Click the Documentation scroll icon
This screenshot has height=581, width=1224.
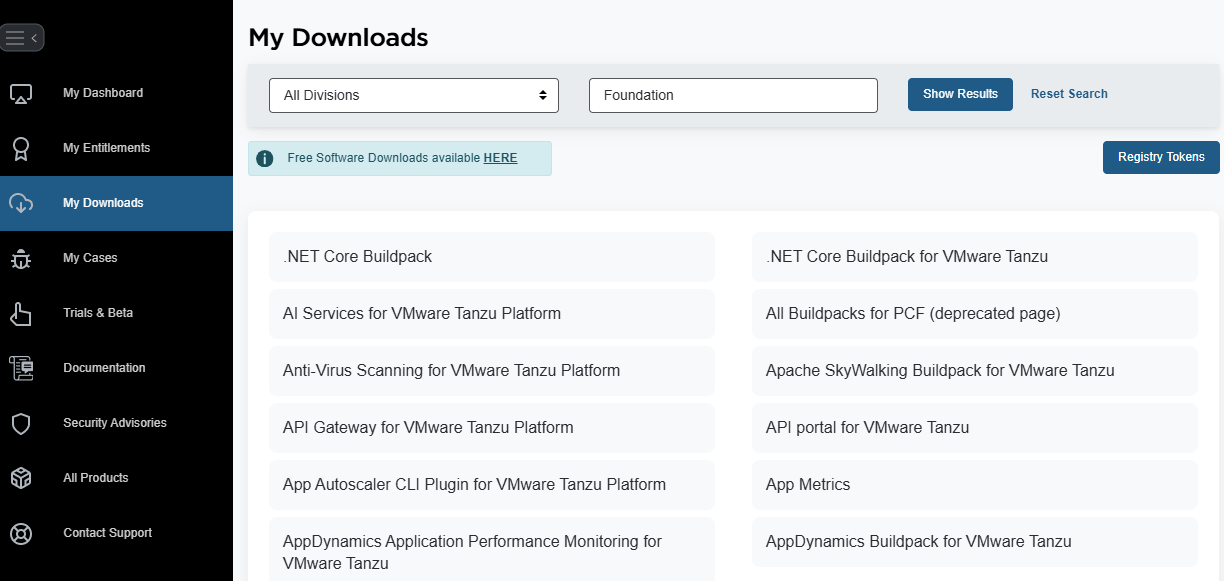[21, 369]
